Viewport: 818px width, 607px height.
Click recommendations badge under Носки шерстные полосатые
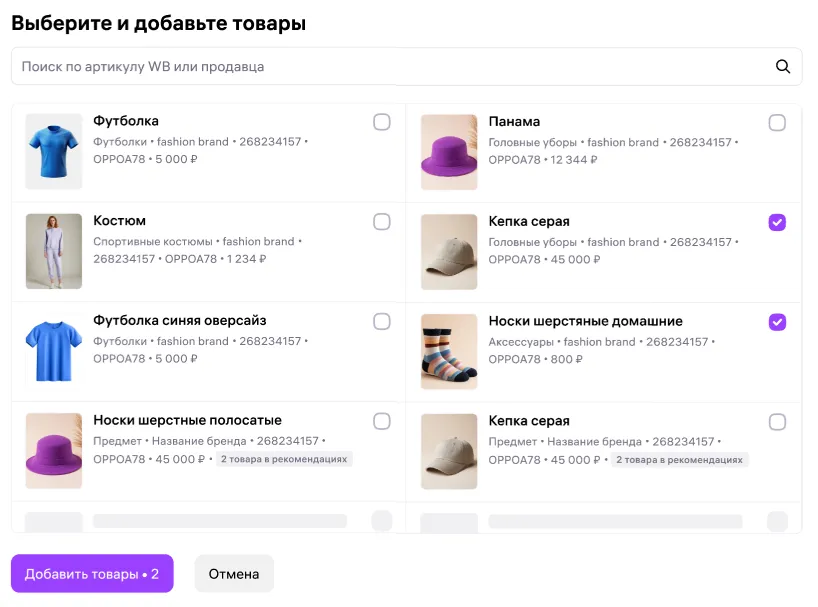pos(284,460)
